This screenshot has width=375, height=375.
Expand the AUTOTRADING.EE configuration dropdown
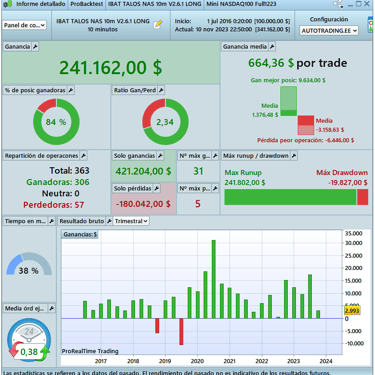329,31
